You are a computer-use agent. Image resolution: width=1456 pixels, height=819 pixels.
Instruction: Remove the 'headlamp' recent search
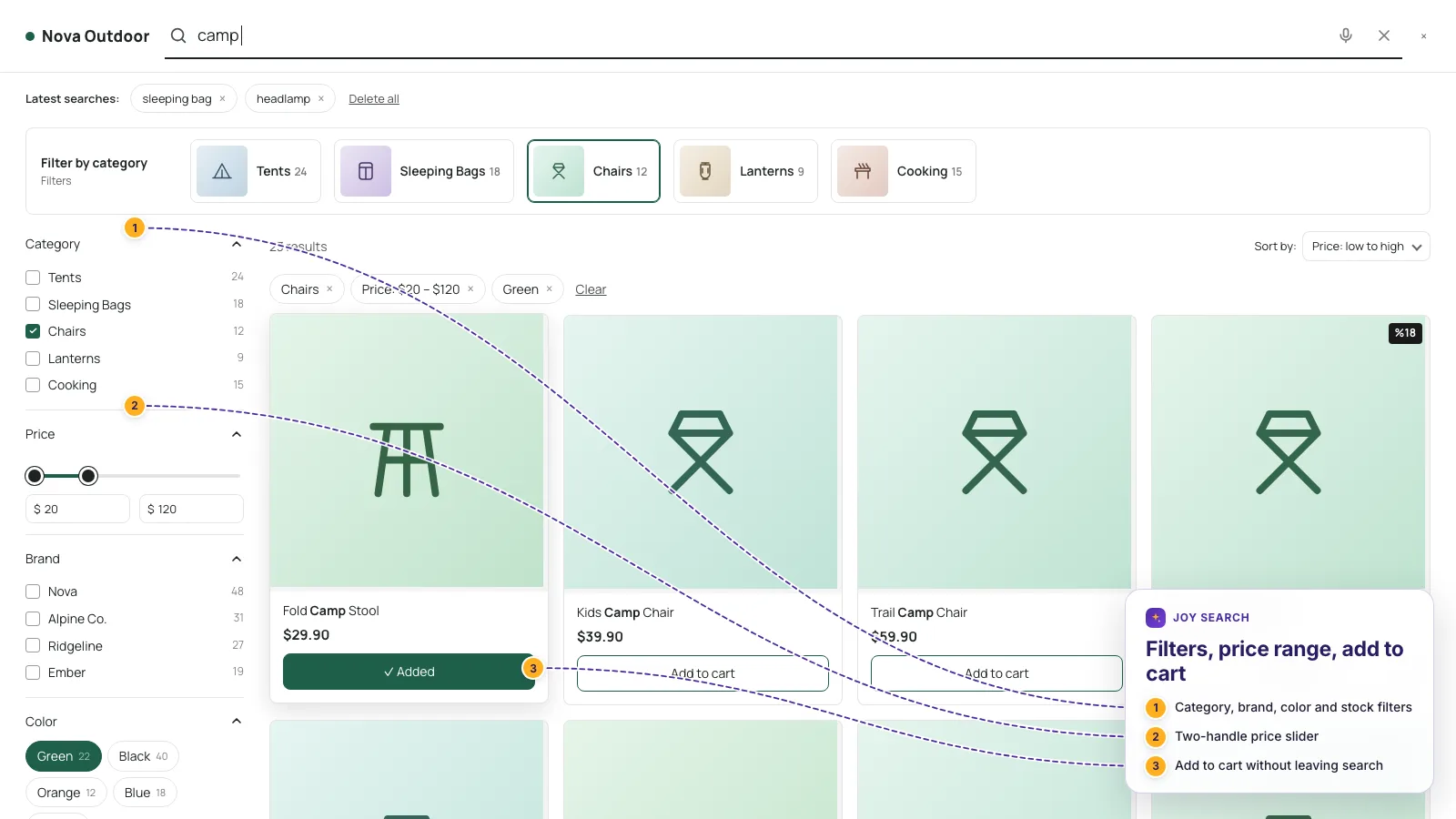[321, 98]
